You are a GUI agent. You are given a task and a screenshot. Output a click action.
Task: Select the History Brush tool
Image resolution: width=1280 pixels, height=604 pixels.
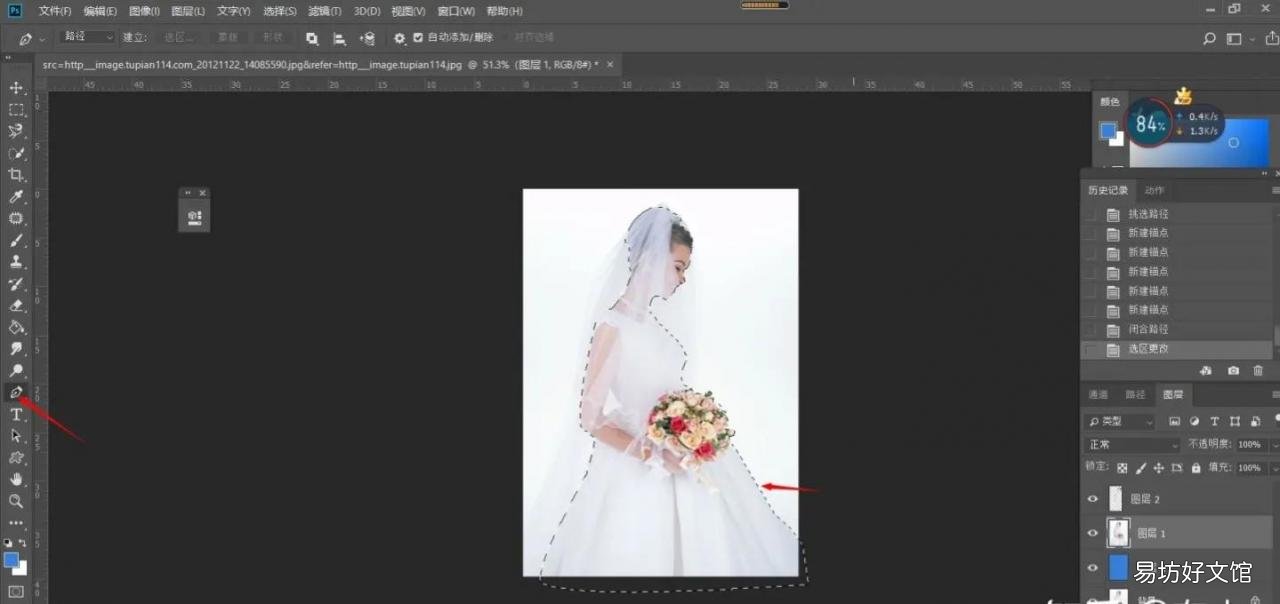pyautogui.click(x=16, y=284)
